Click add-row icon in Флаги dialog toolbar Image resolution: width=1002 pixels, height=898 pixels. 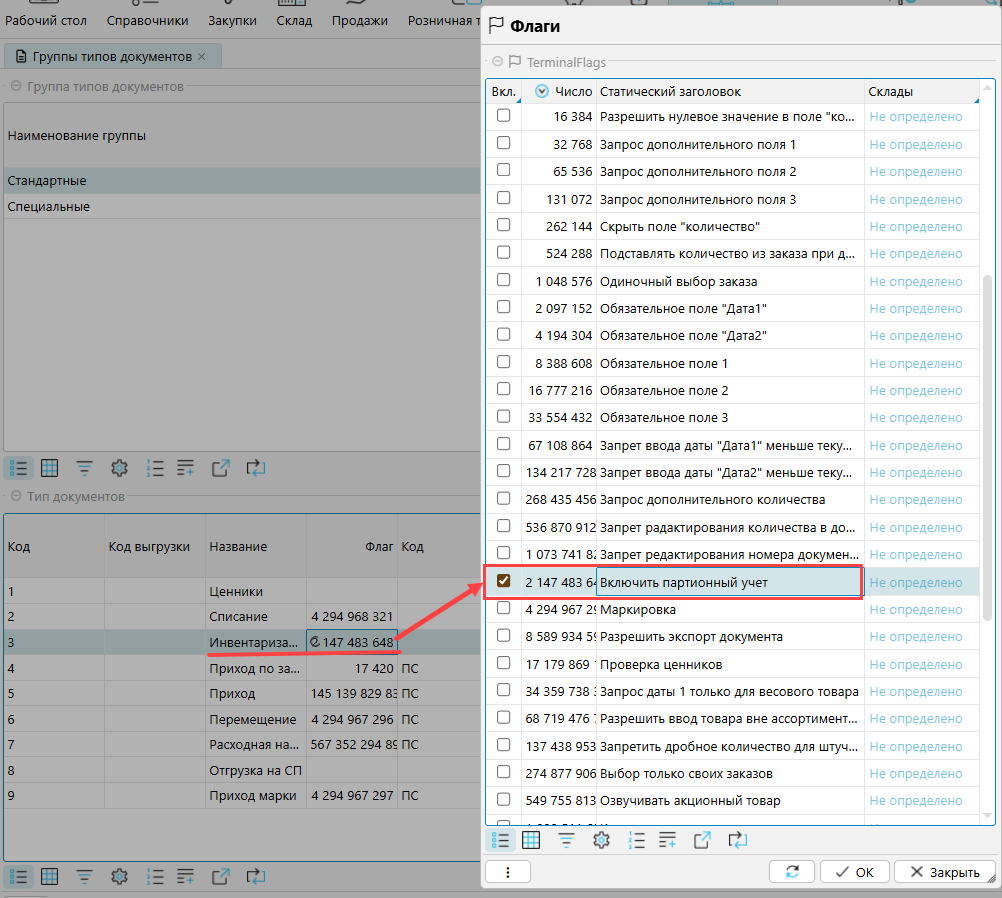(667, 840)
